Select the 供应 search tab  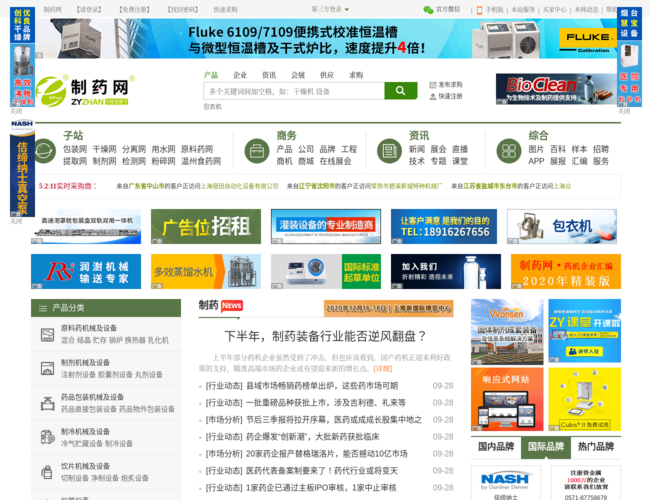point(327,75)
